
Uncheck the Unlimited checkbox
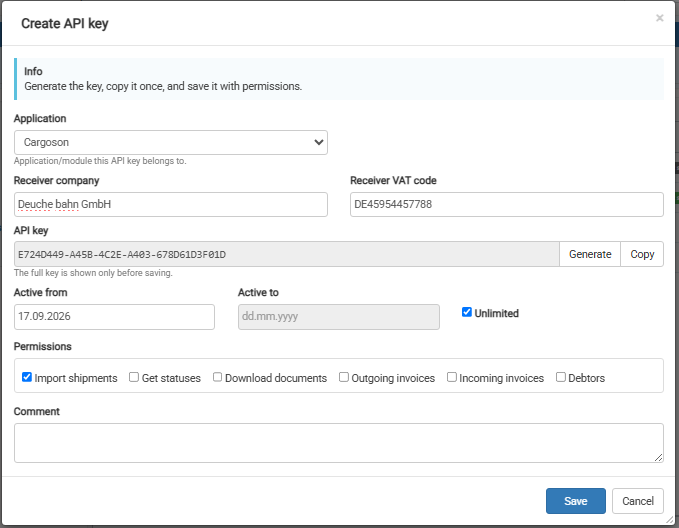[x=466, y=312]
